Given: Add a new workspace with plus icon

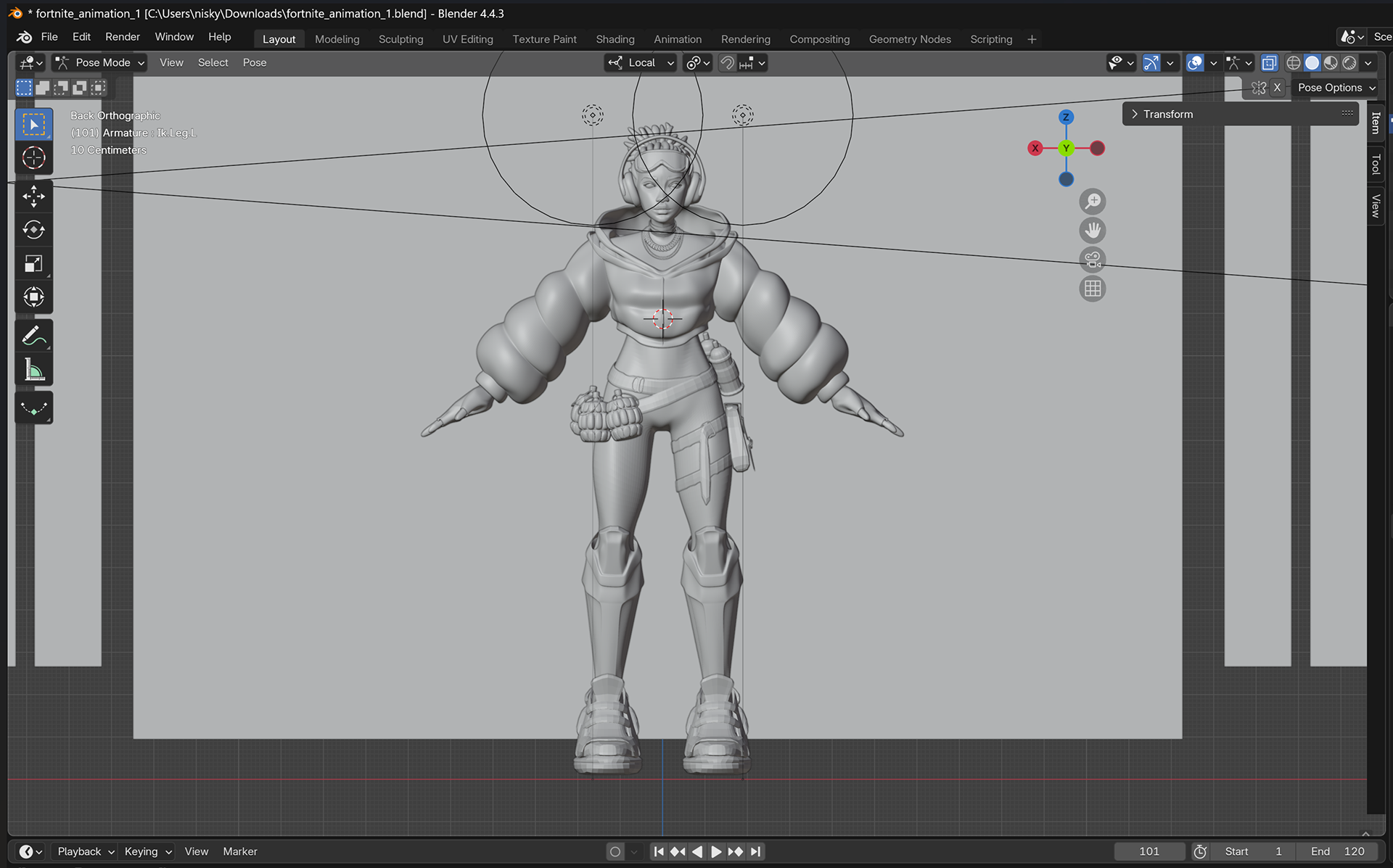Looking at the screenshot, I should pyautogui.click(x=1032, y=39).
